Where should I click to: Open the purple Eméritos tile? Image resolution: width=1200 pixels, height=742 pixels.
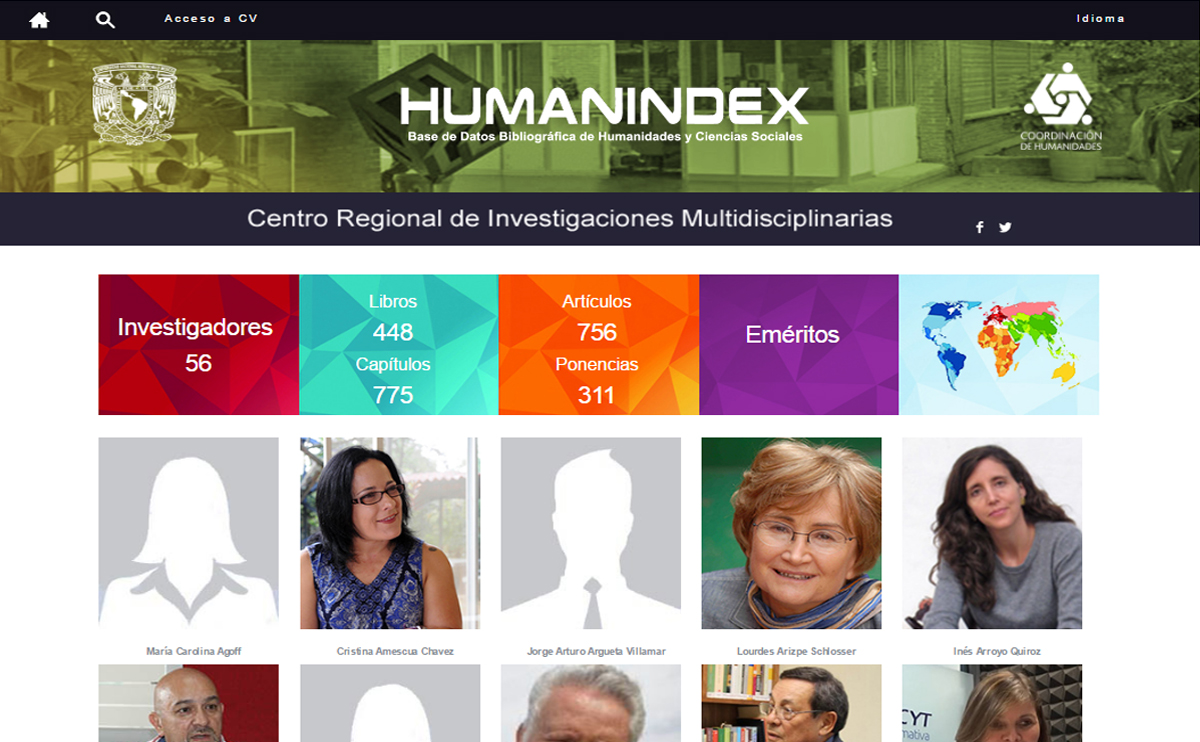(x=799, y=345)
